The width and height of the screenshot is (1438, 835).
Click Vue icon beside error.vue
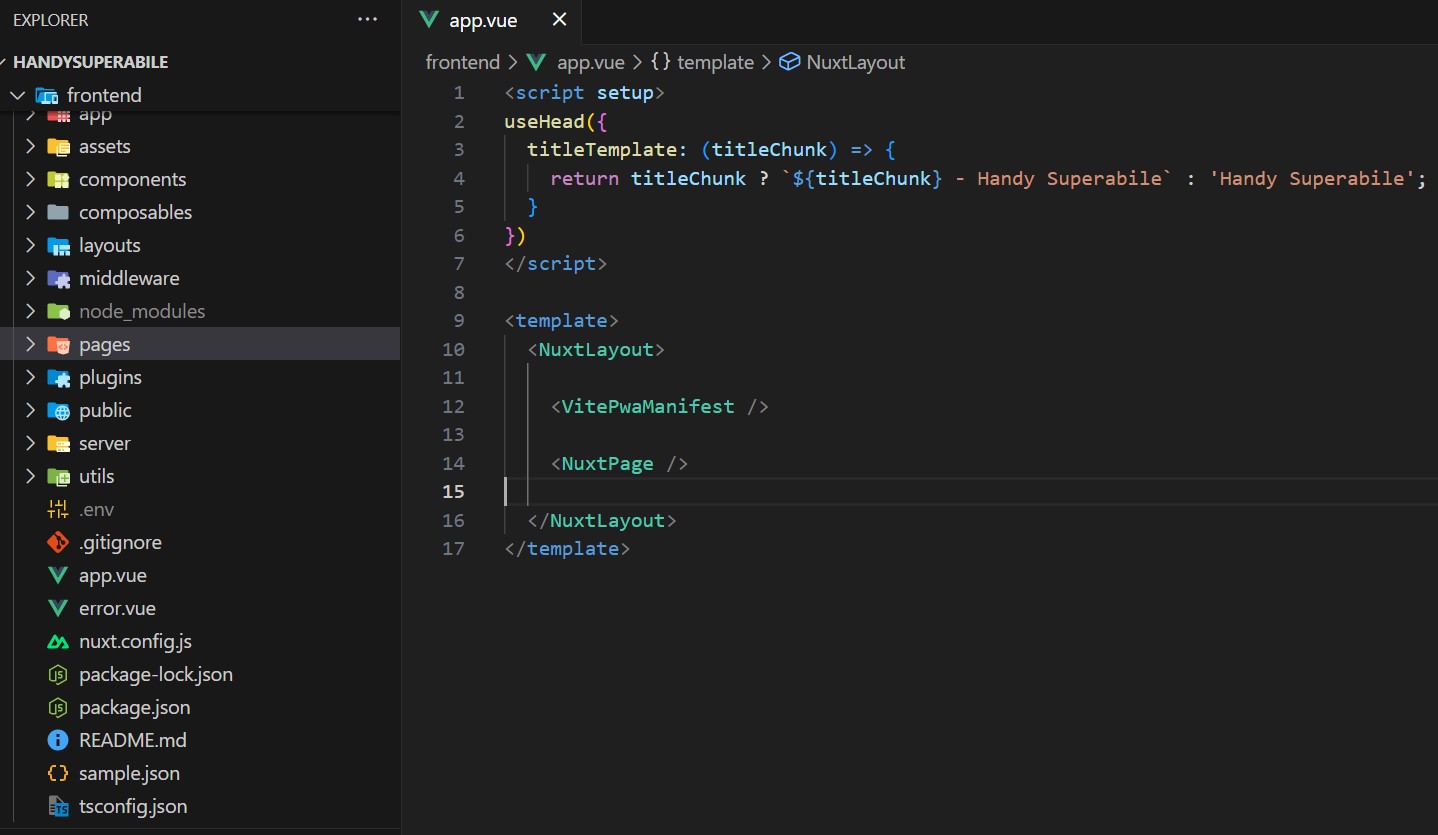pos(58,609)
